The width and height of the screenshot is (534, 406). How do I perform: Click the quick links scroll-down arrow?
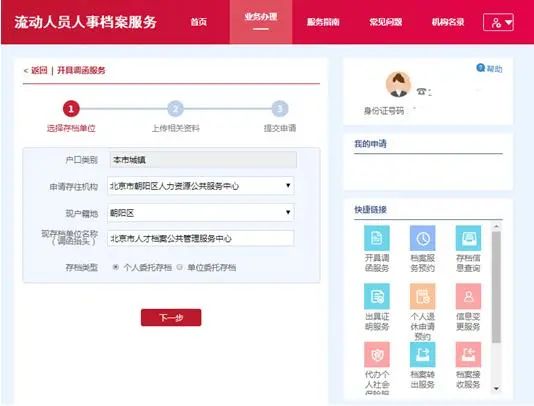tap(496, 388)
